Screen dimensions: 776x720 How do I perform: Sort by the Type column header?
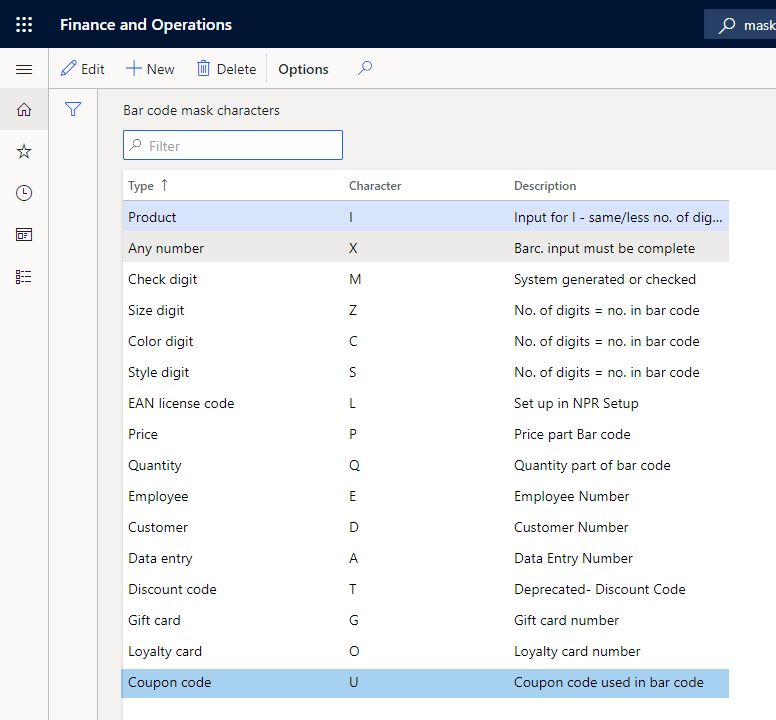point(148,186)
